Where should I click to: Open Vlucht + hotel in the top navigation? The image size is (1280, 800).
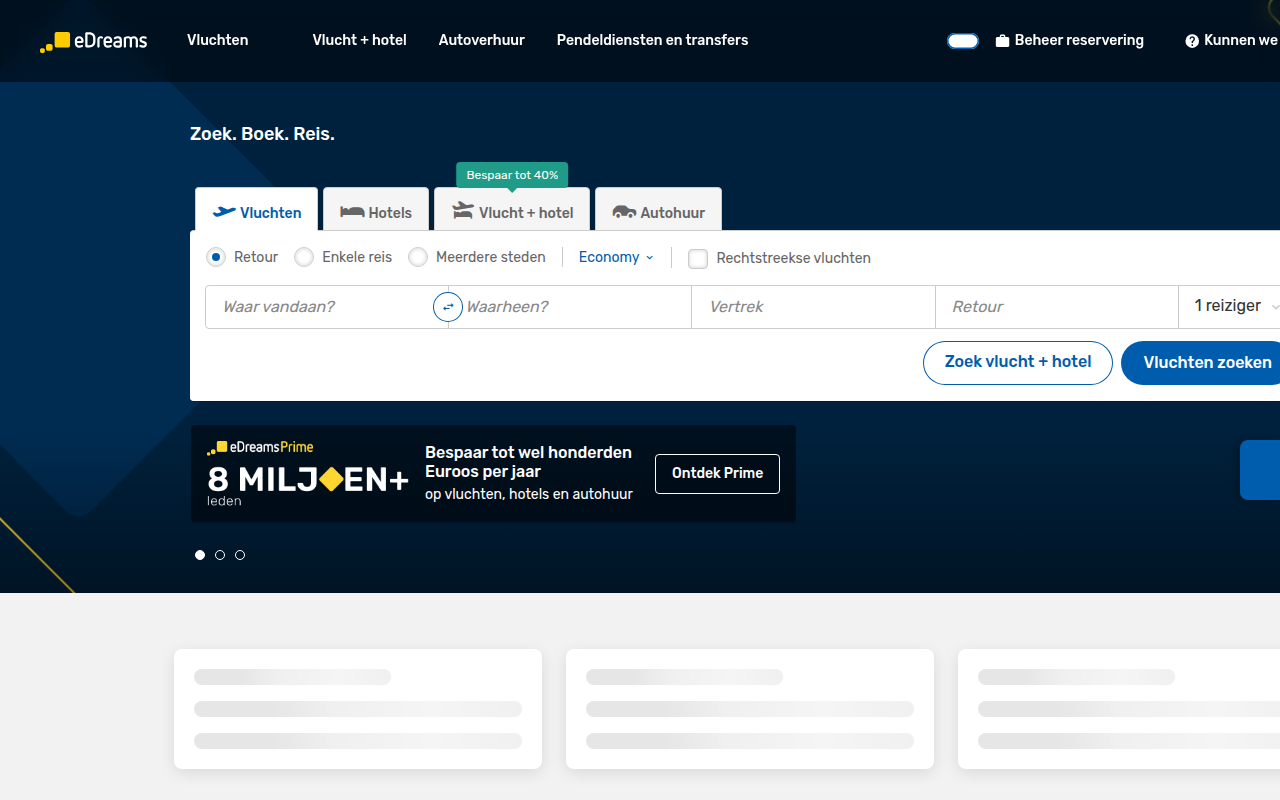tap(360, 40)
